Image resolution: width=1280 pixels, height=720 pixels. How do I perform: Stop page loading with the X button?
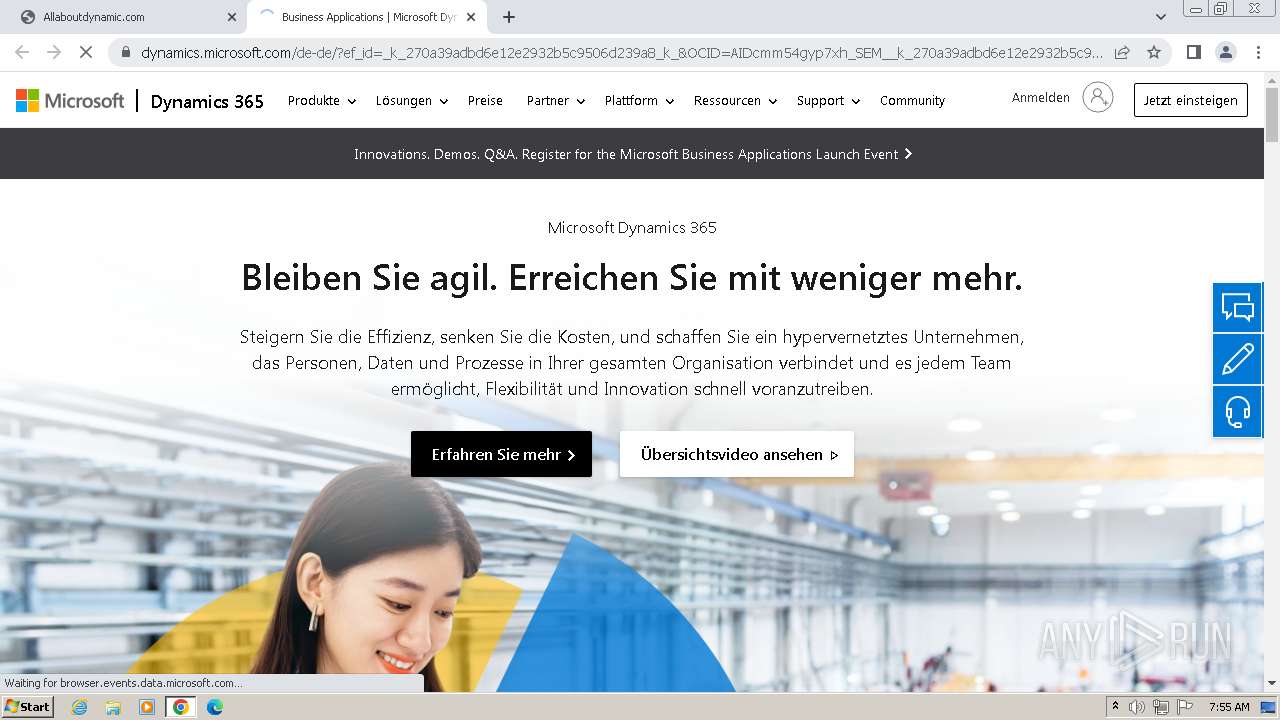pyautogui.click(x=86, y=52)
